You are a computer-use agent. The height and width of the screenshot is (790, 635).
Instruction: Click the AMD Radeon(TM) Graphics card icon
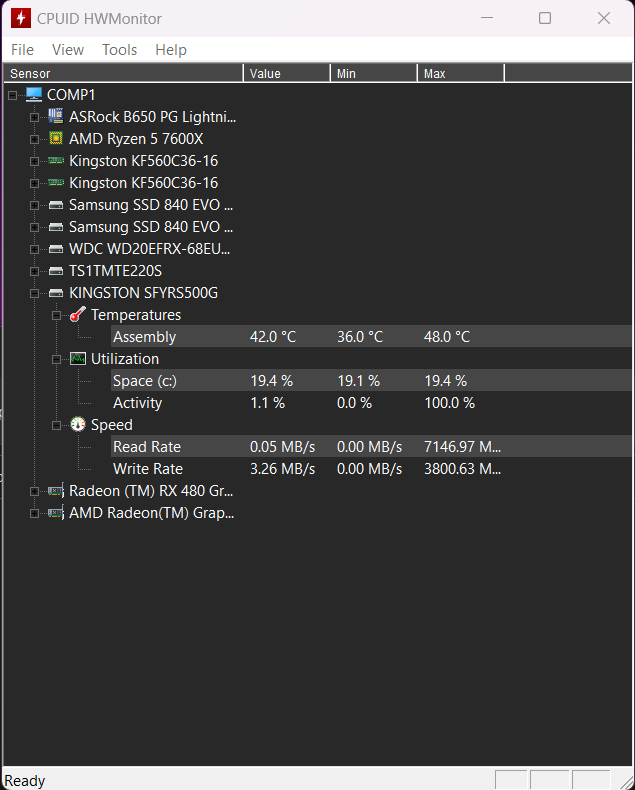[56, 513]
